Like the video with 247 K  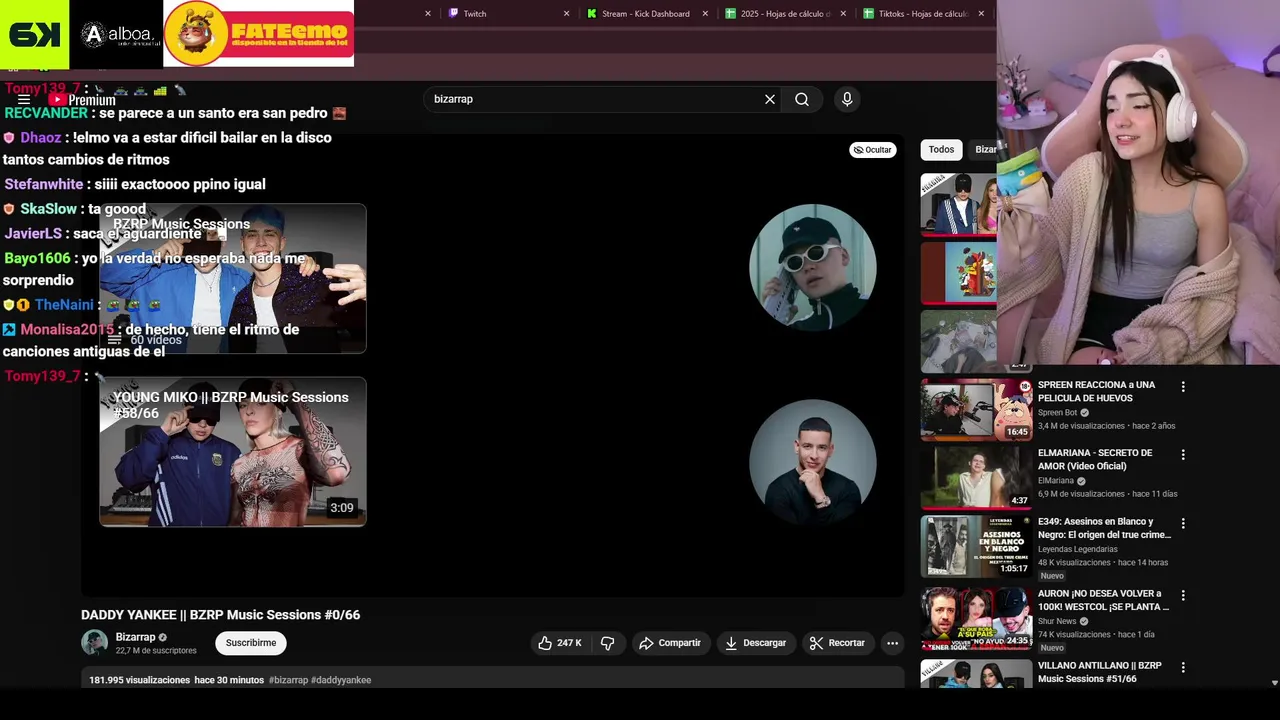[559, 643]
